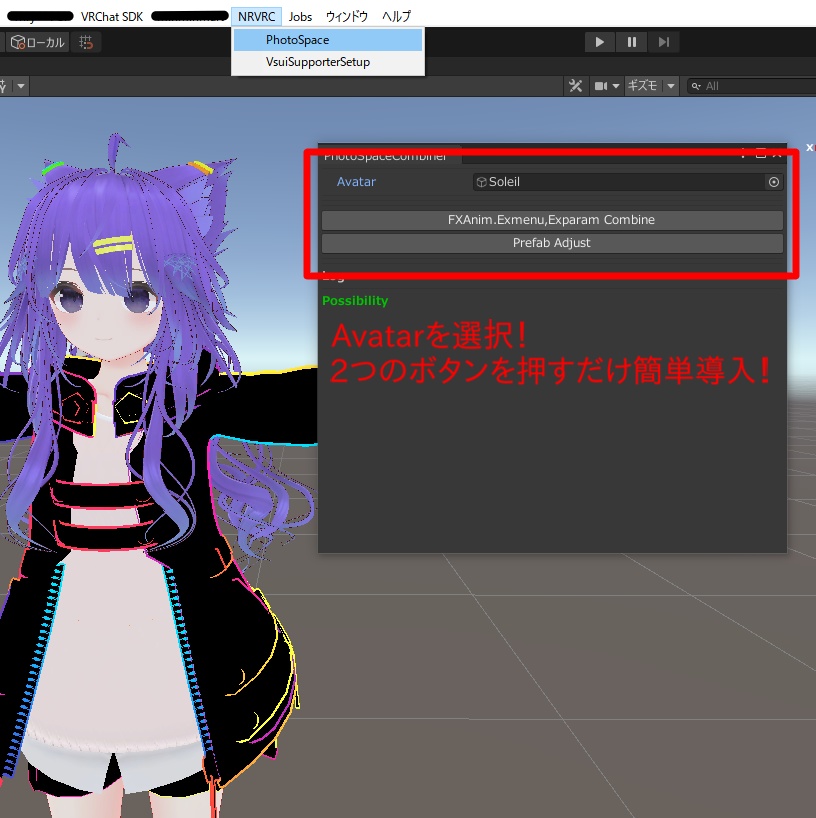Open the Scene view tool settings wrench icon
Viewport: 816px width, 818px height.
(x=576, y=86)
